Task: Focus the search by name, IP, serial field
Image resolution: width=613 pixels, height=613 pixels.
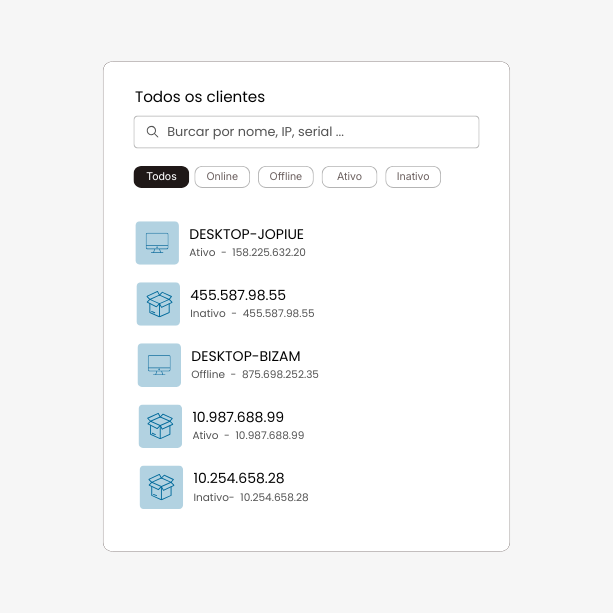Action: [x=315, y=132]
